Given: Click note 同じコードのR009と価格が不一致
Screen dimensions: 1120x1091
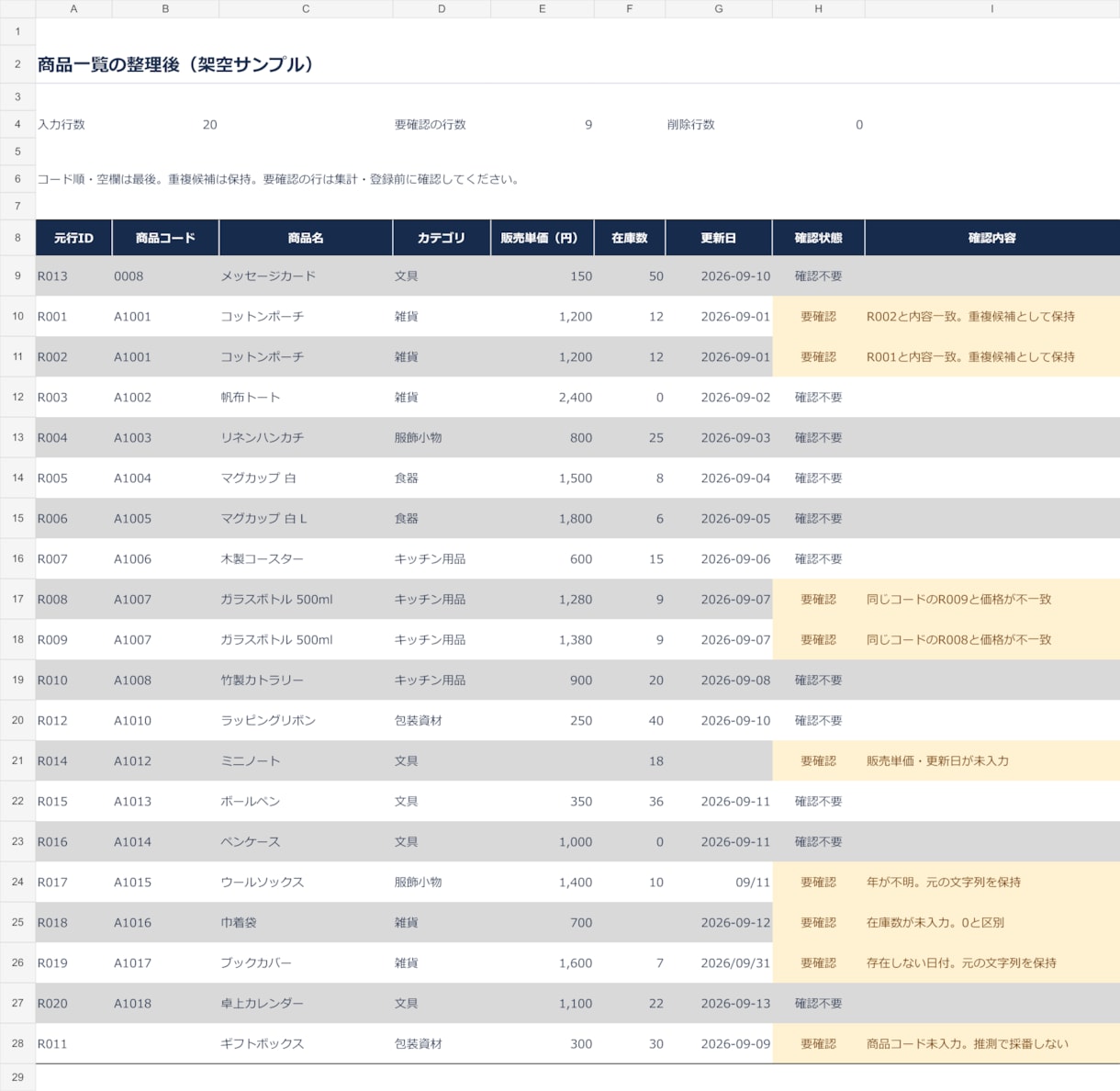Looking at the screenshot, I should (x=959, y=600).
